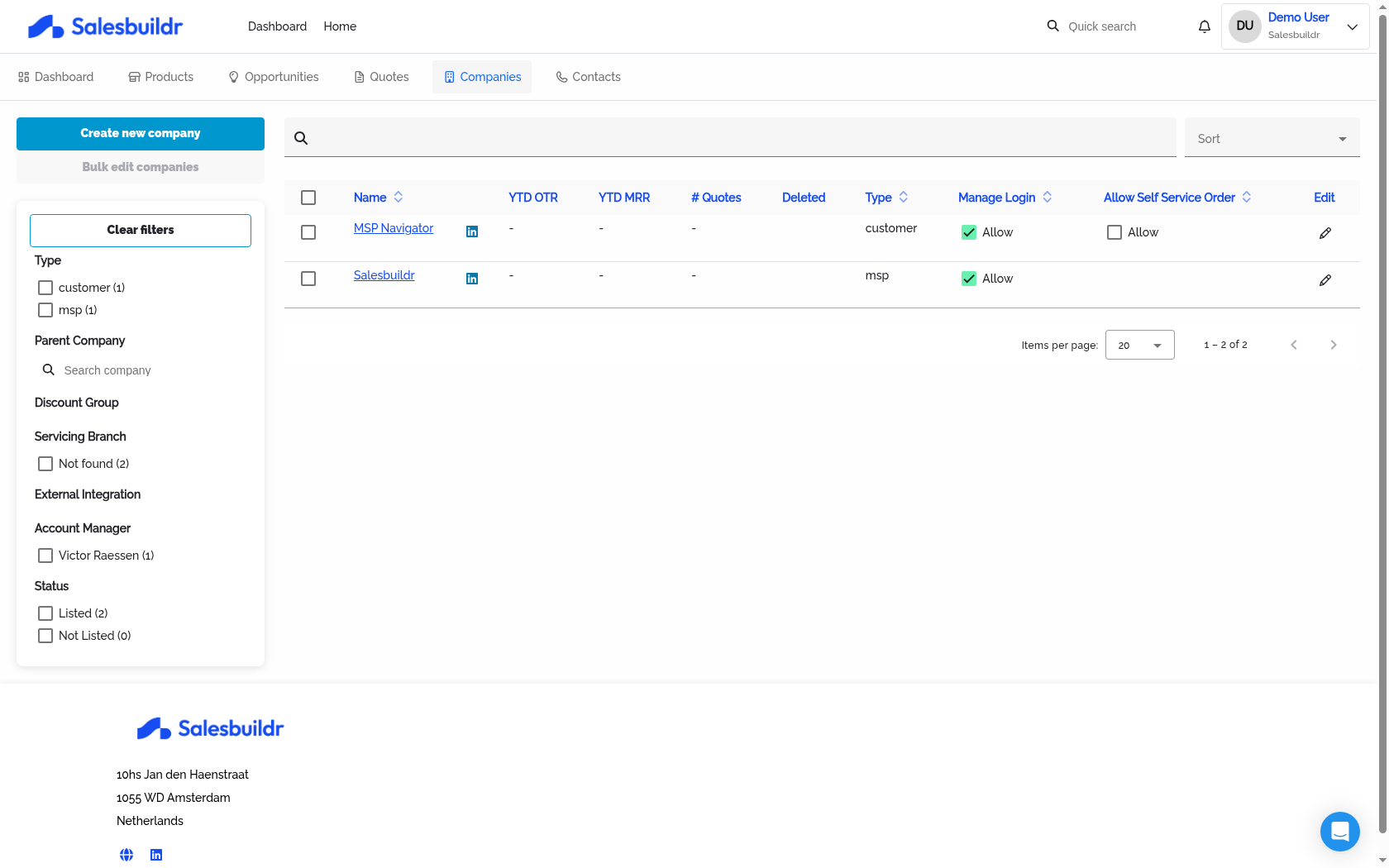
Task: Sort by Type column arrows
Action: click(904, 197)
